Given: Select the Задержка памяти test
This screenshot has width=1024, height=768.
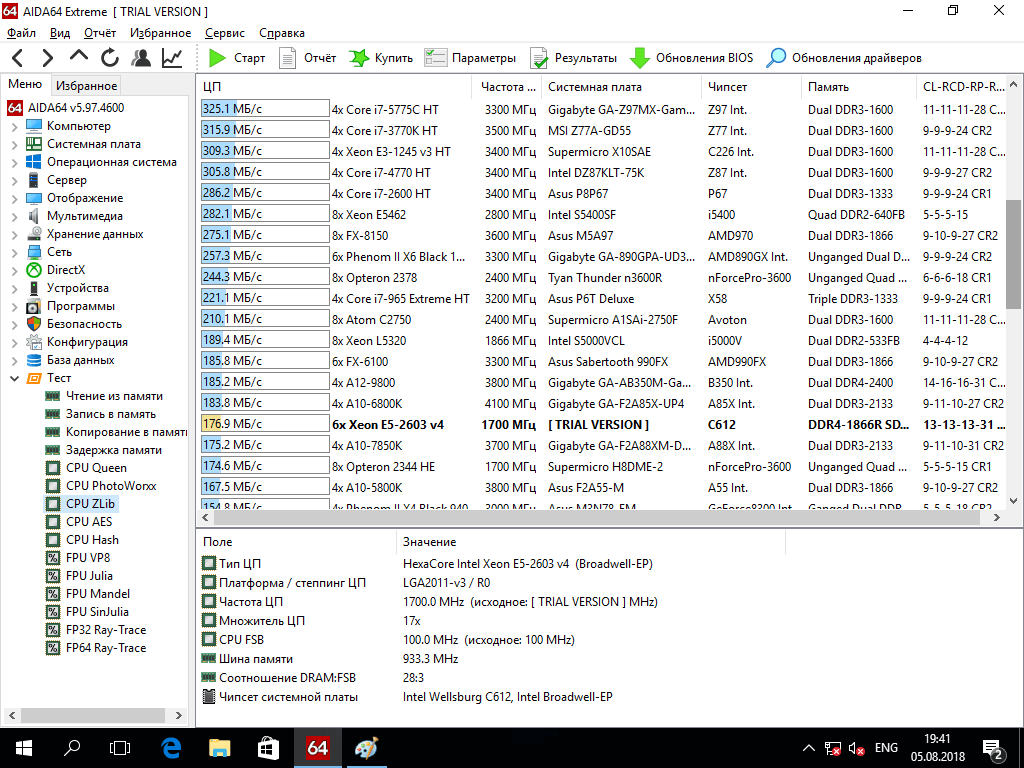Looking at the screenshot, I should [x=104, y=450].
